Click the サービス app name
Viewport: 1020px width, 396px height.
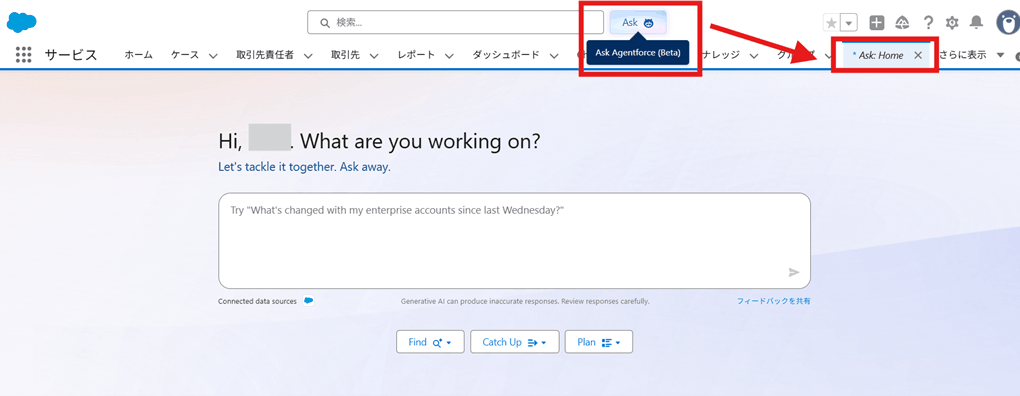click(71, 55)
